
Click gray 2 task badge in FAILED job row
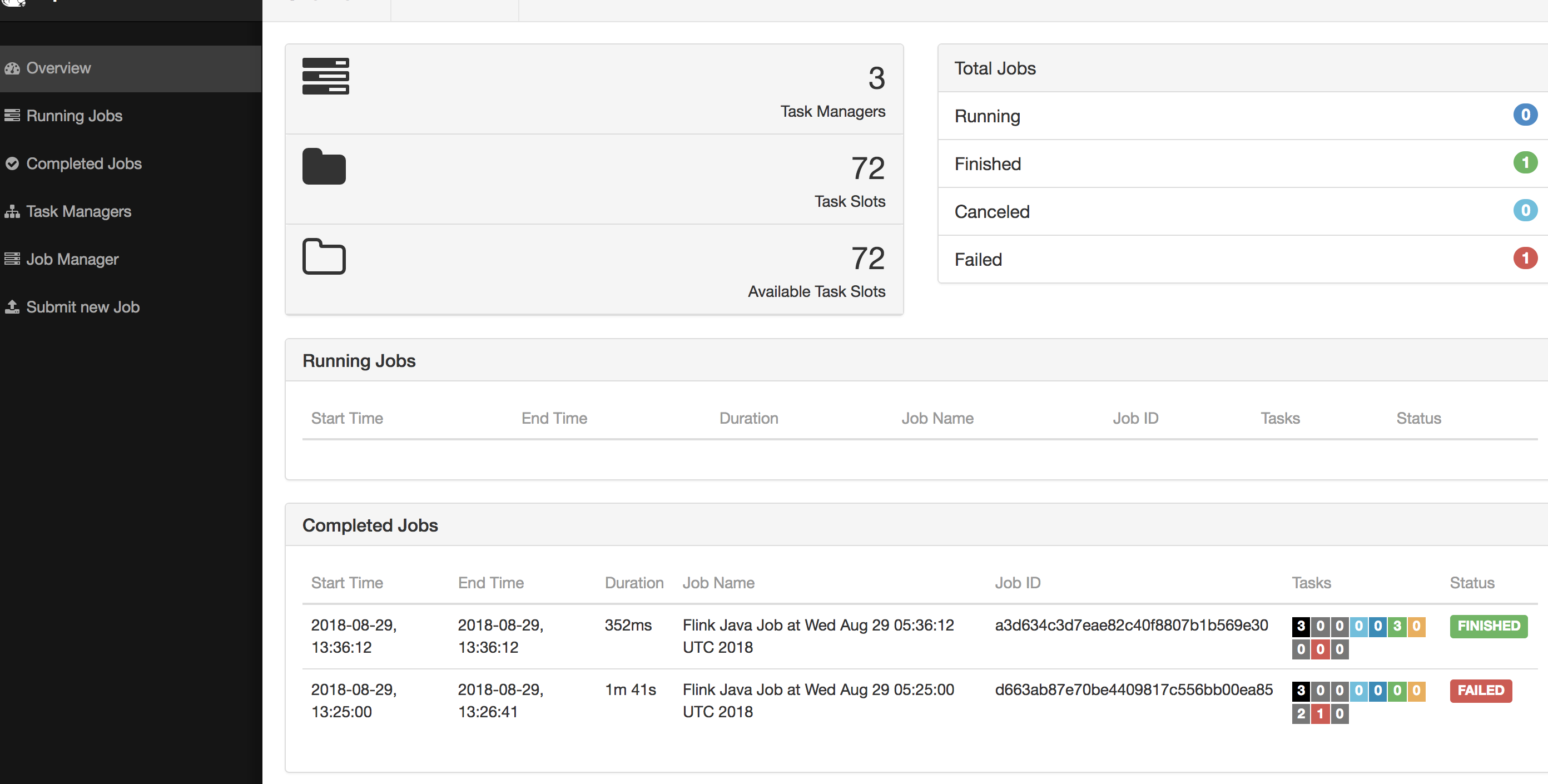click(x=1301, y=714)
